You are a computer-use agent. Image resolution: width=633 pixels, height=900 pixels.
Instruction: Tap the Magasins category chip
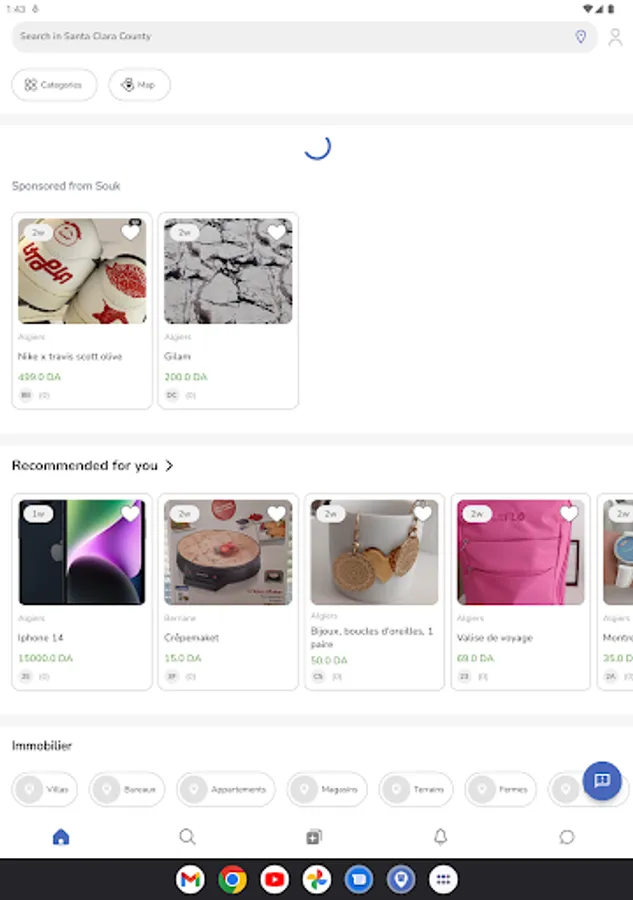(328, 790)
